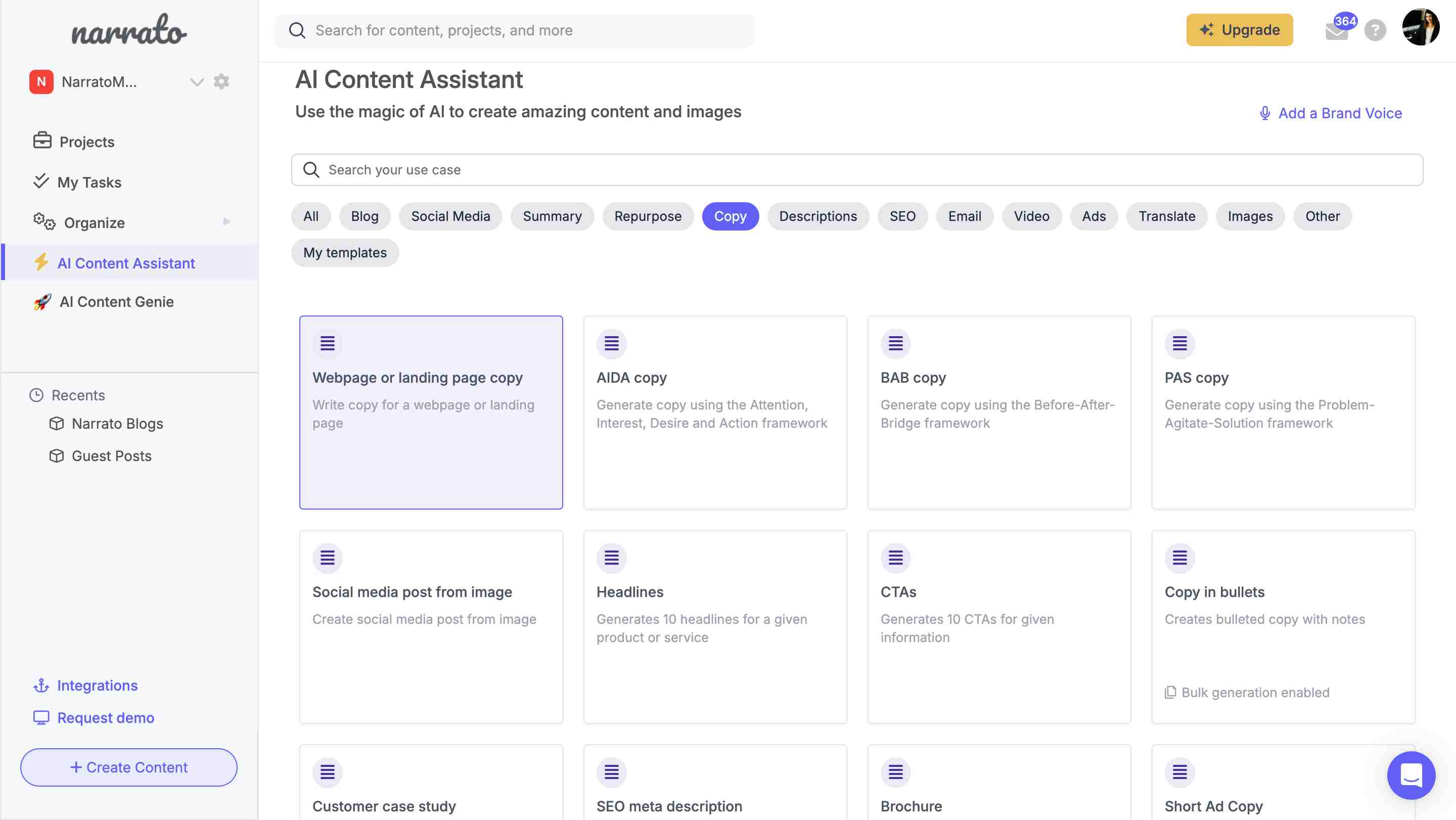
Task: Open the inbox mail icon with 364 badge
Action: [1337, 30]
